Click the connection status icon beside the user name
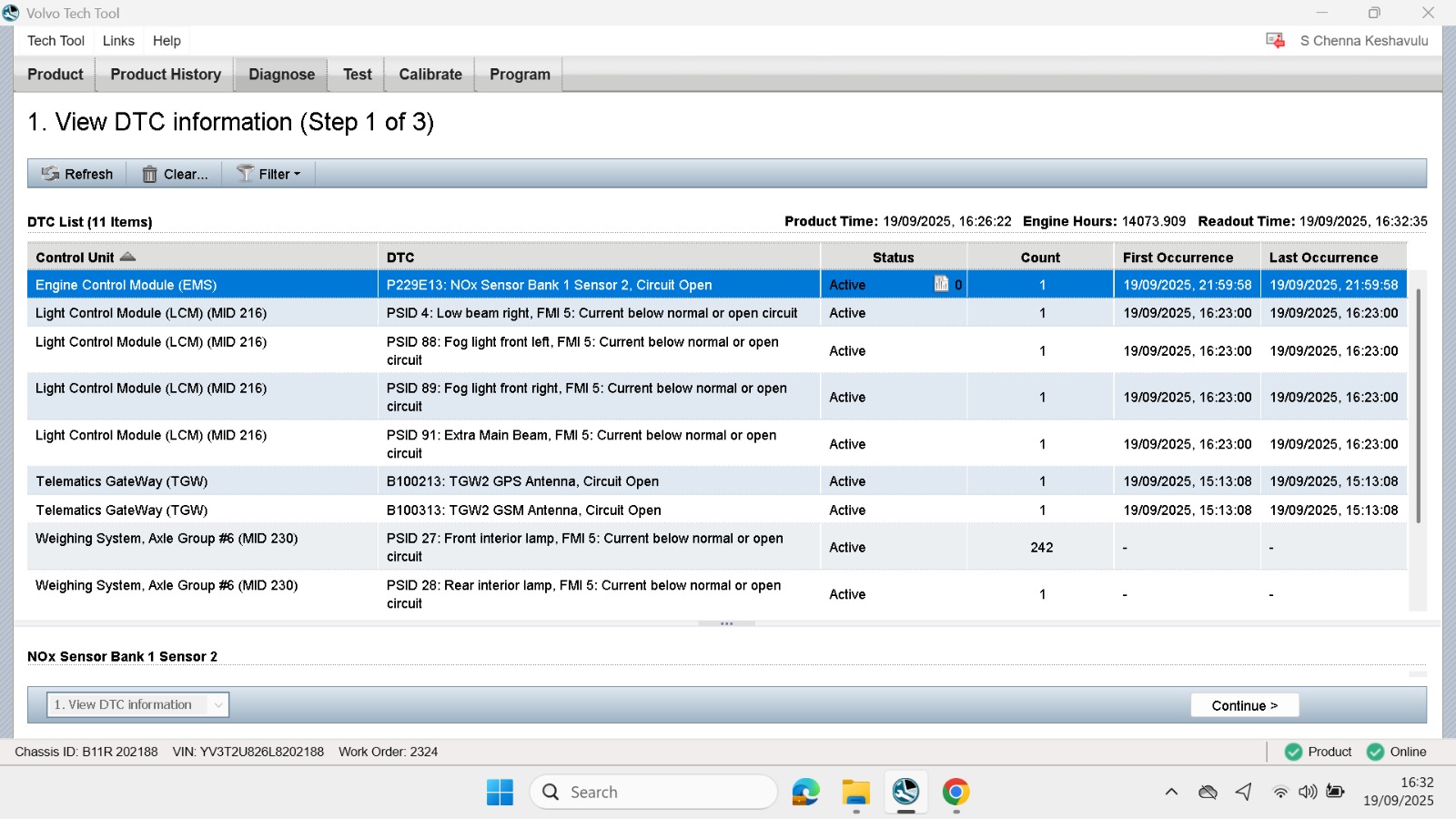1456x819 pixels. (1275, 41)
